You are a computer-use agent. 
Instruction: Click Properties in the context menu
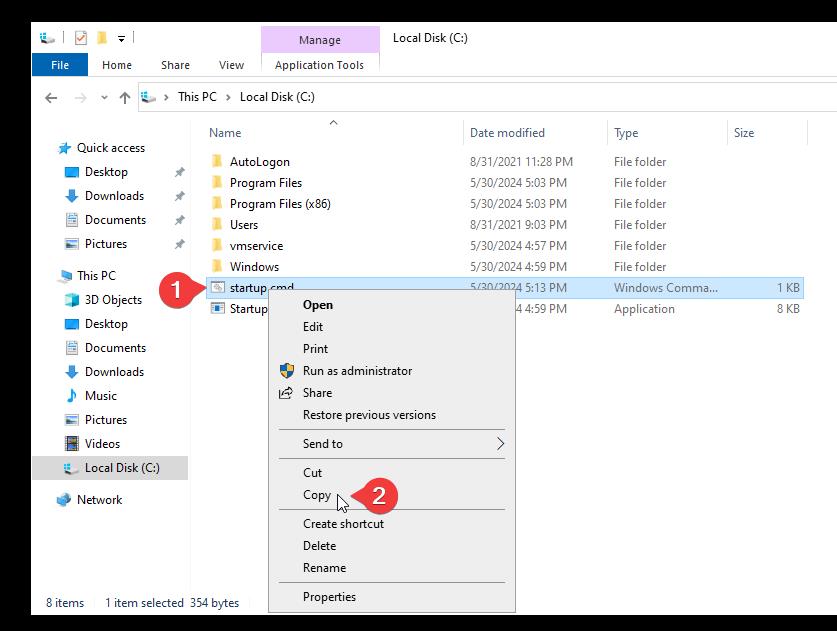click(x=329, y=596)
